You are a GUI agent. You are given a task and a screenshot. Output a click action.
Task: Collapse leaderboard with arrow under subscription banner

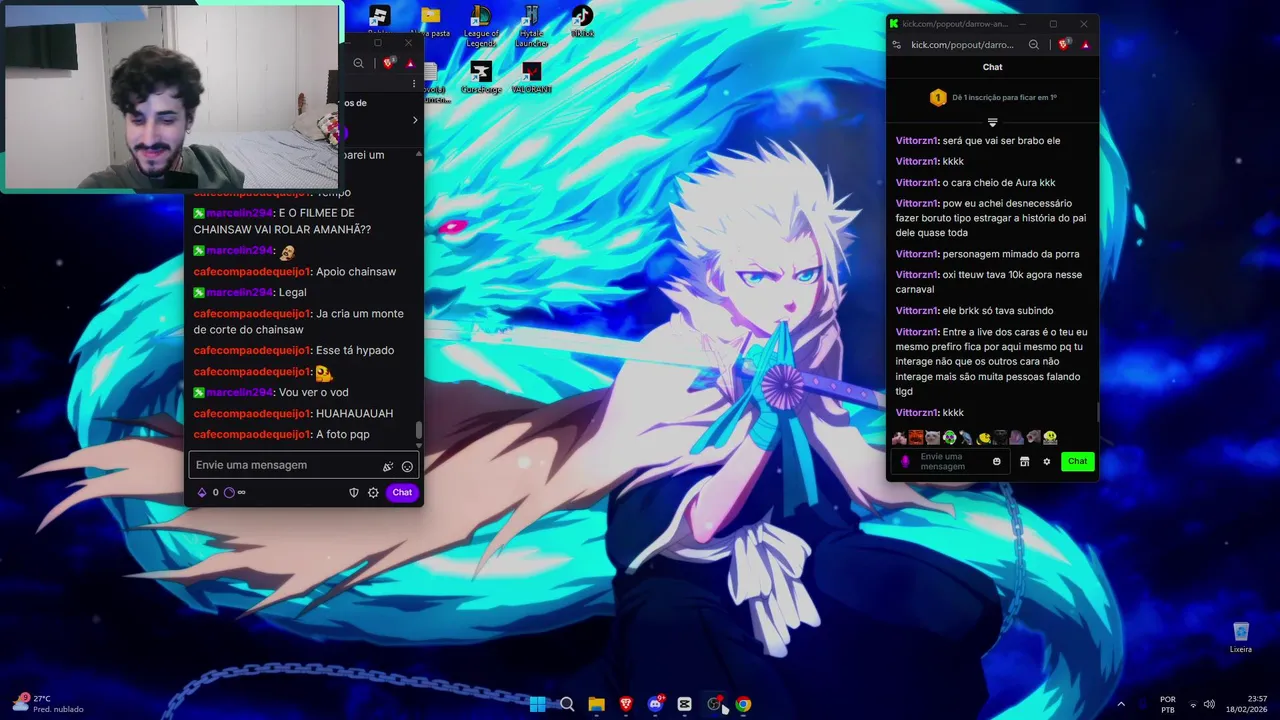[x=992, y=122]
